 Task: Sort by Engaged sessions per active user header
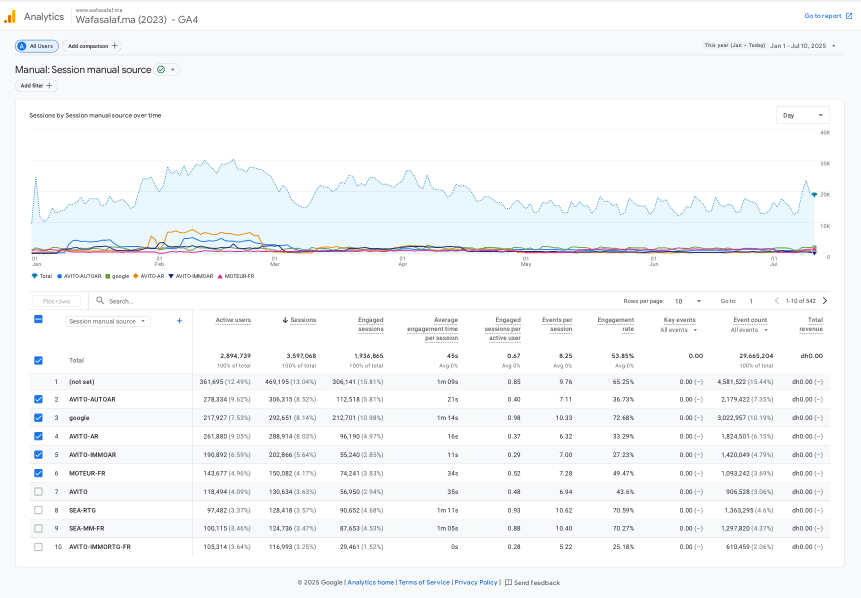pos(502,329)
